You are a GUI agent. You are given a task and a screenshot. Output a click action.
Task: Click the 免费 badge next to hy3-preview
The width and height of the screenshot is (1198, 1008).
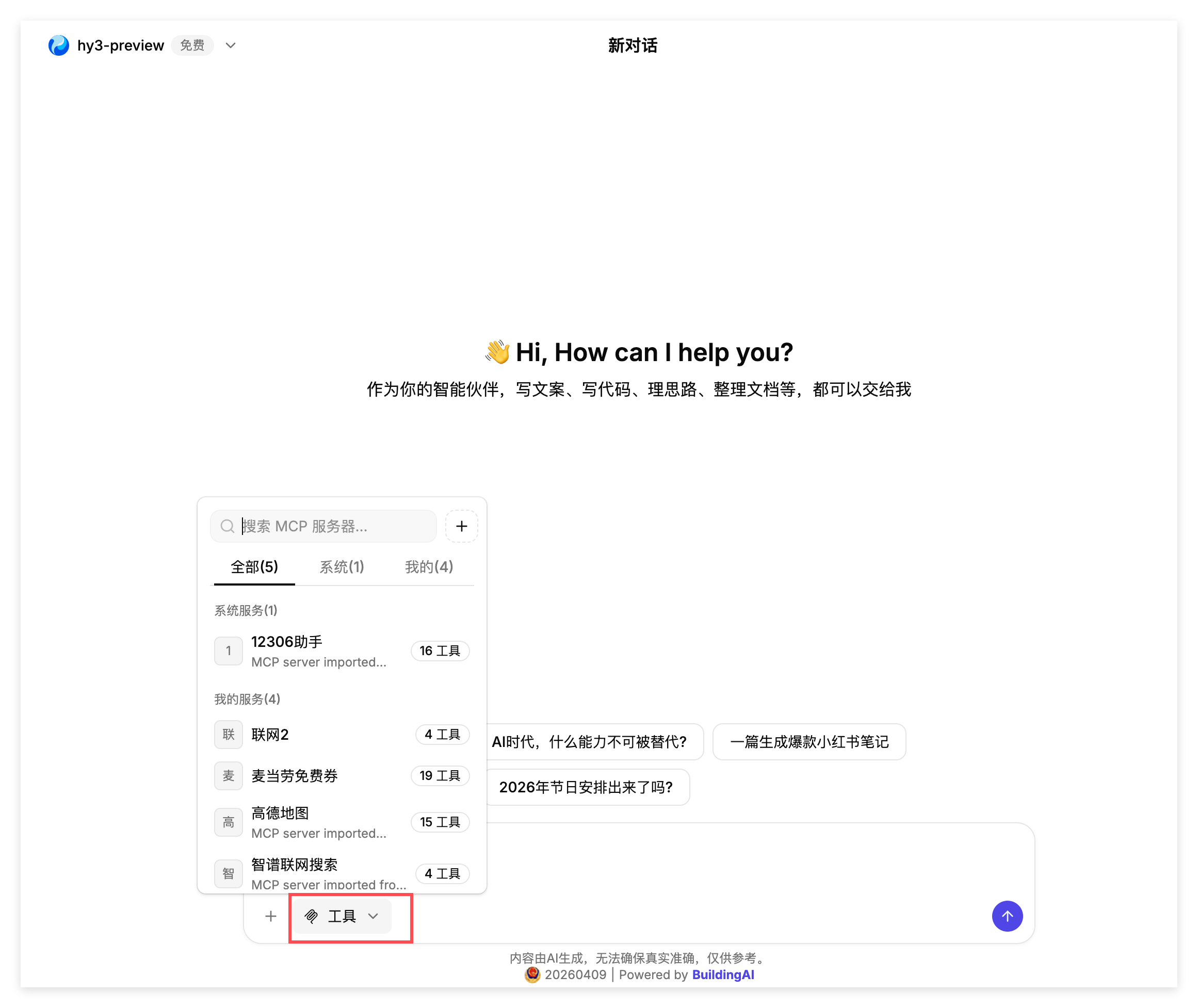[x=192, y=45]
